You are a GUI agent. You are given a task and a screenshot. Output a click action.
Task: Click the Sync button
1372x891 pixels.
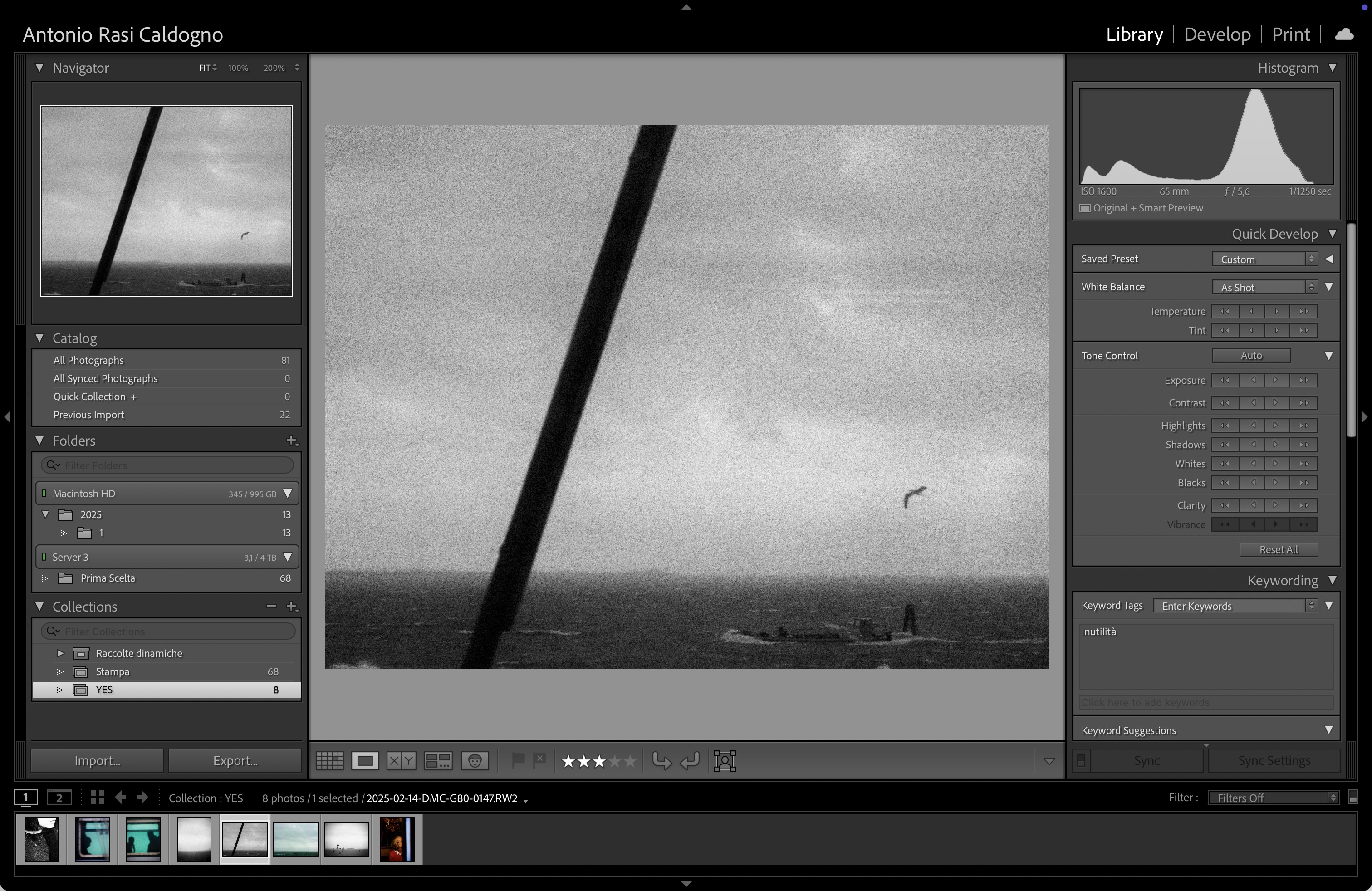(1147, 761)
